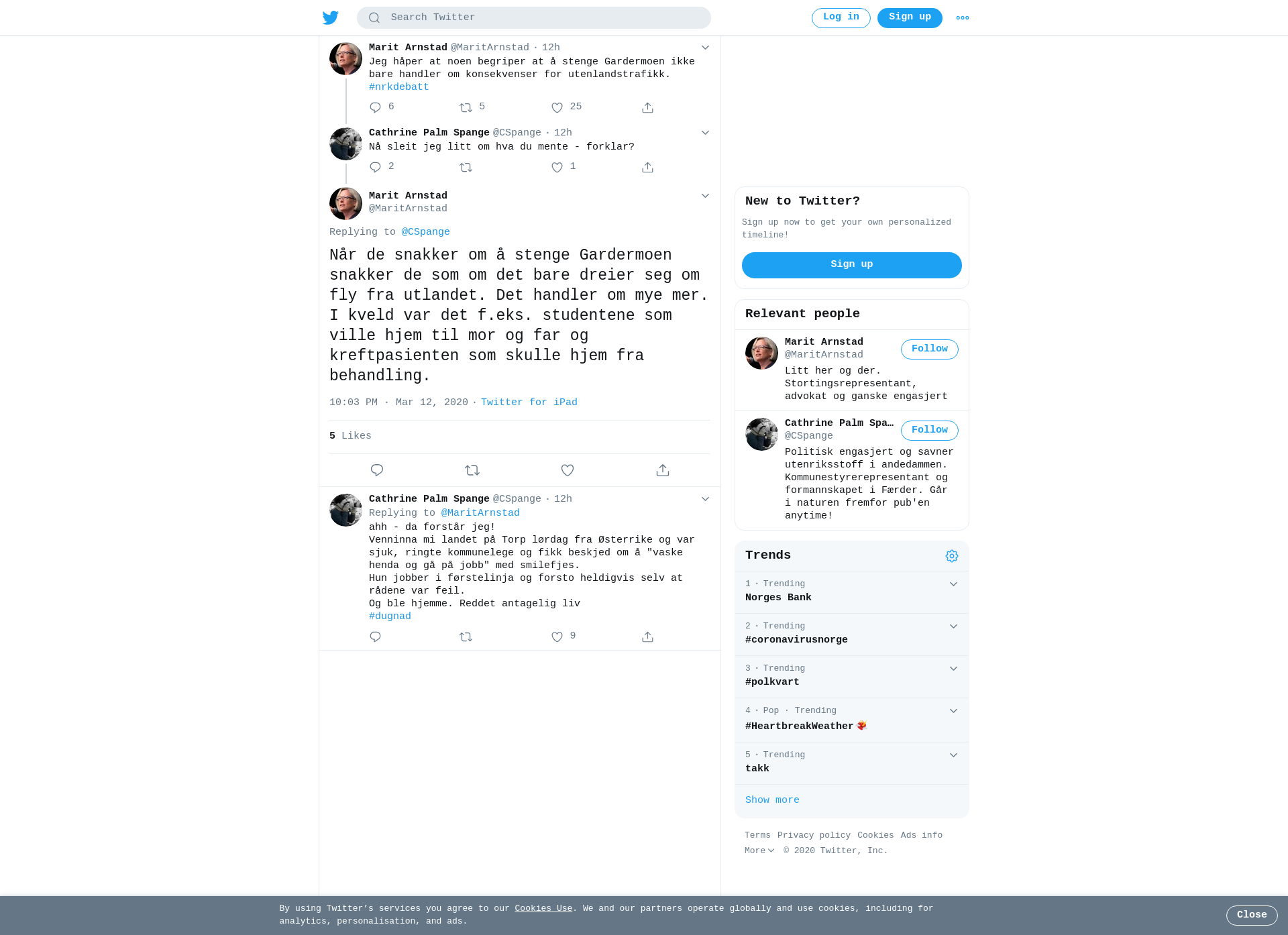Follow Marit Arnstad
Screen dimensions: 1288x935
(930, 349)
